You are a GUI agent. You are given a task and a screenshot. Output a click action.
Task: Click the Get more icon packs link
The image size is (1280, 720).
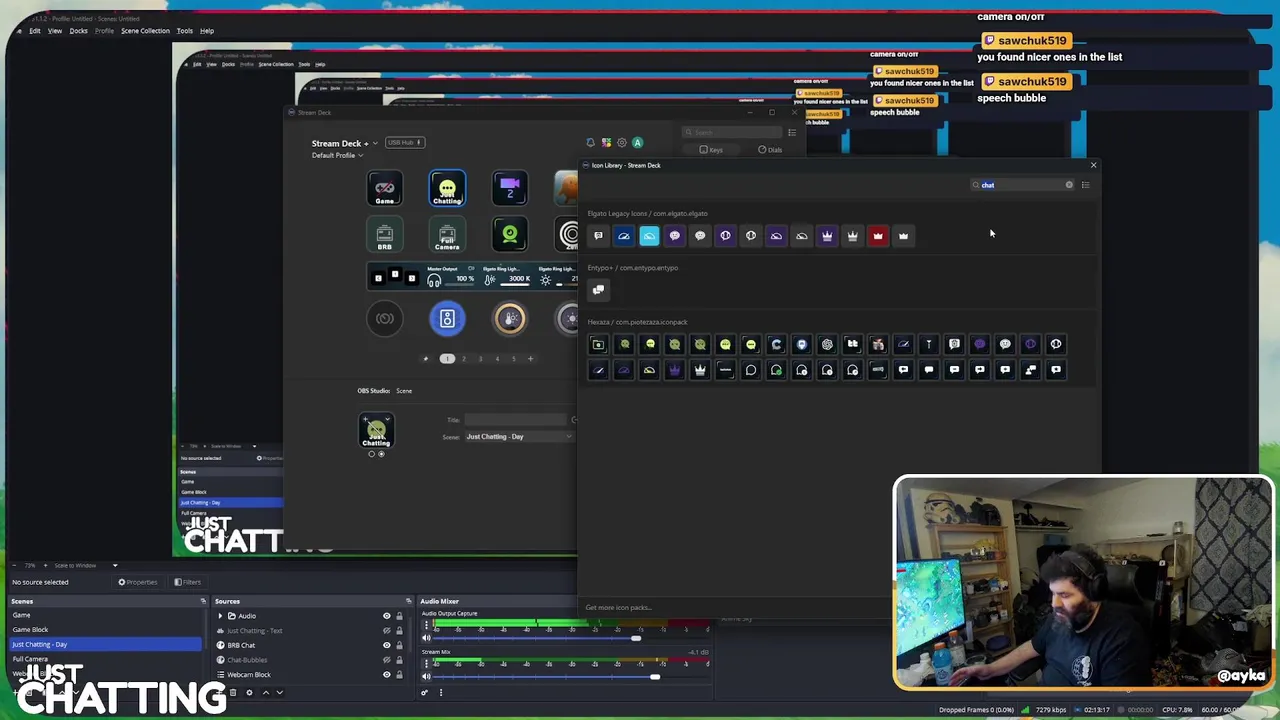click(618, 608)
